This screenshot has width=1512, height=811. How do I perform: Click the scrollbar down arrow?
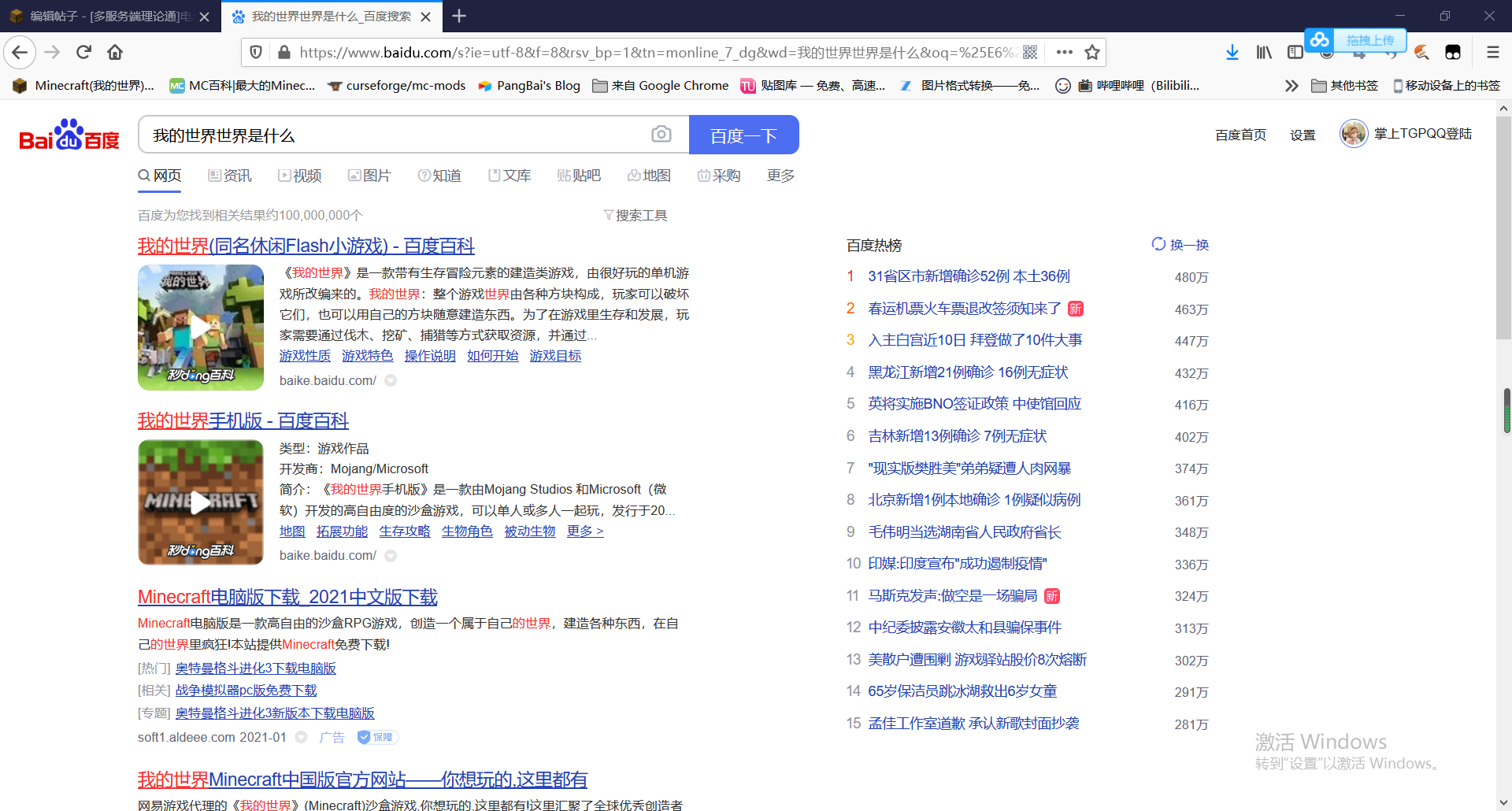tap(1503, 803)
